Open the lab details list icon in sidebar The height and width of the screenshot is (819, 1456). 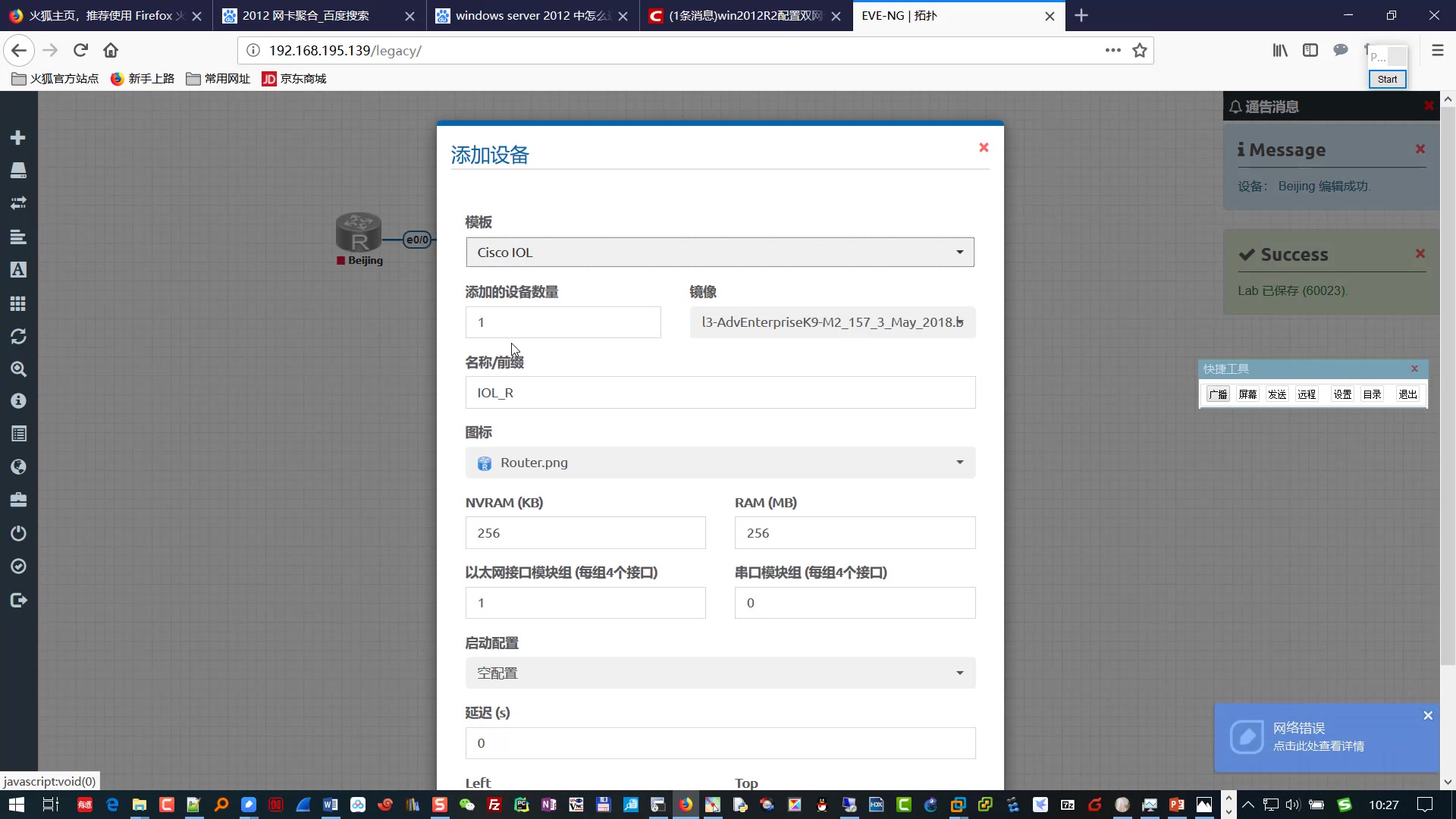pos(18,434)
